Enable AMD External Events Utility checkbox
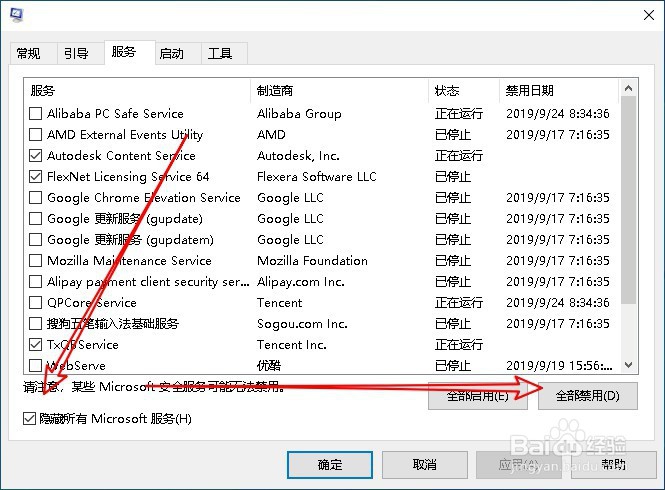 tap(36, 134)
